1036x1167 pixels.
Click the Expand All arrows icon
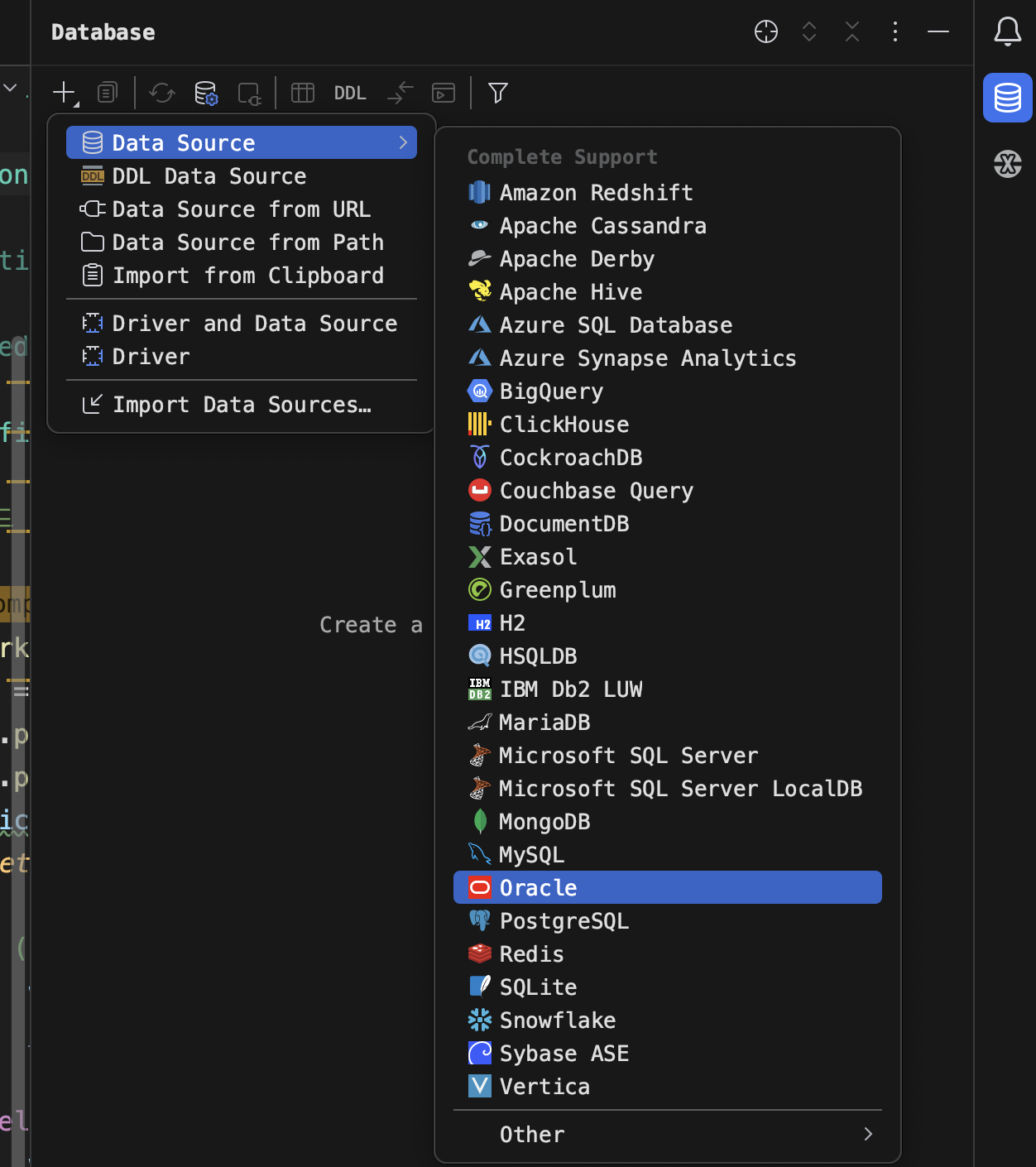pos(809,31)
